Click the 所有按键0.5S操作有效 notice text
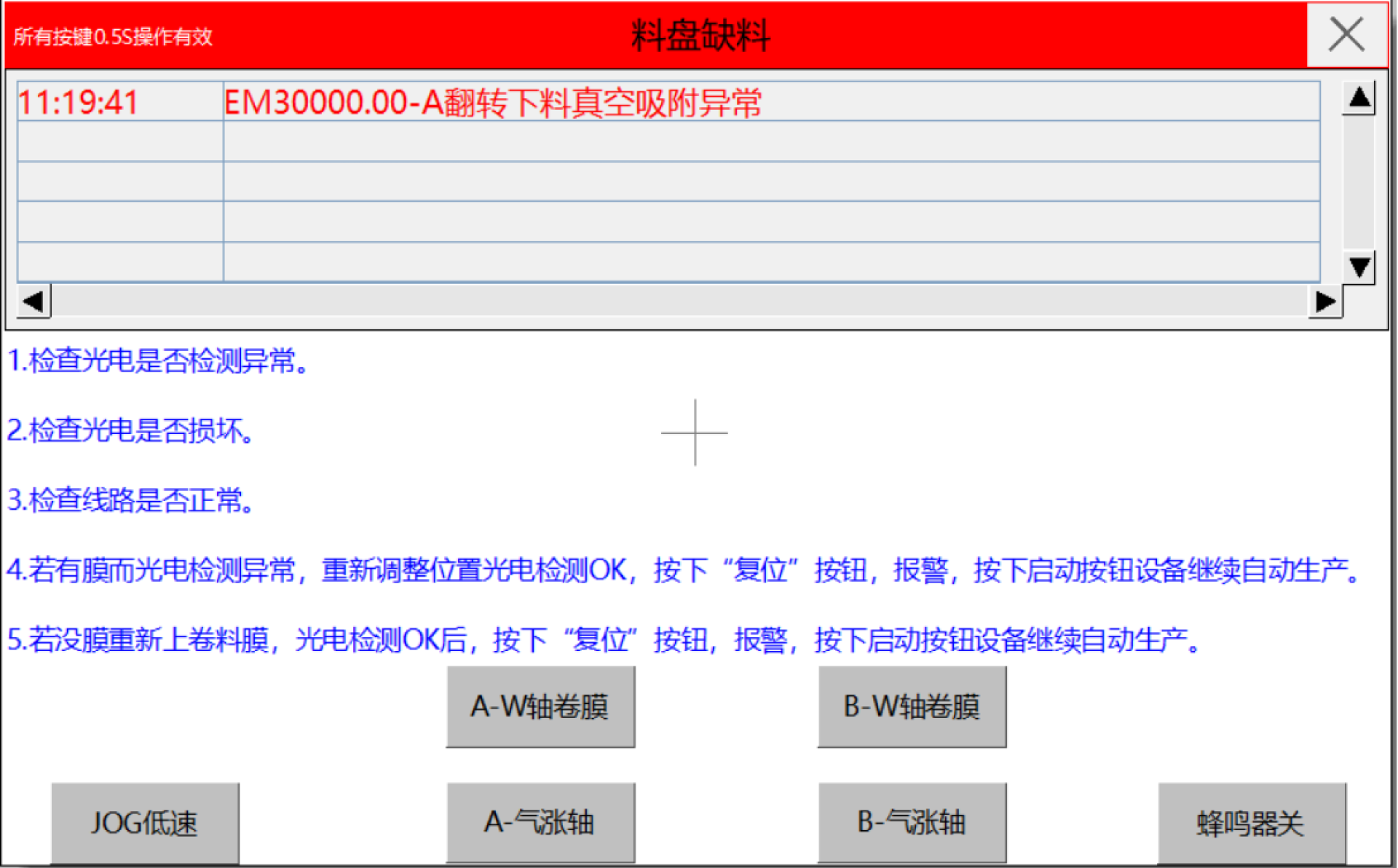 pos(113,36)
